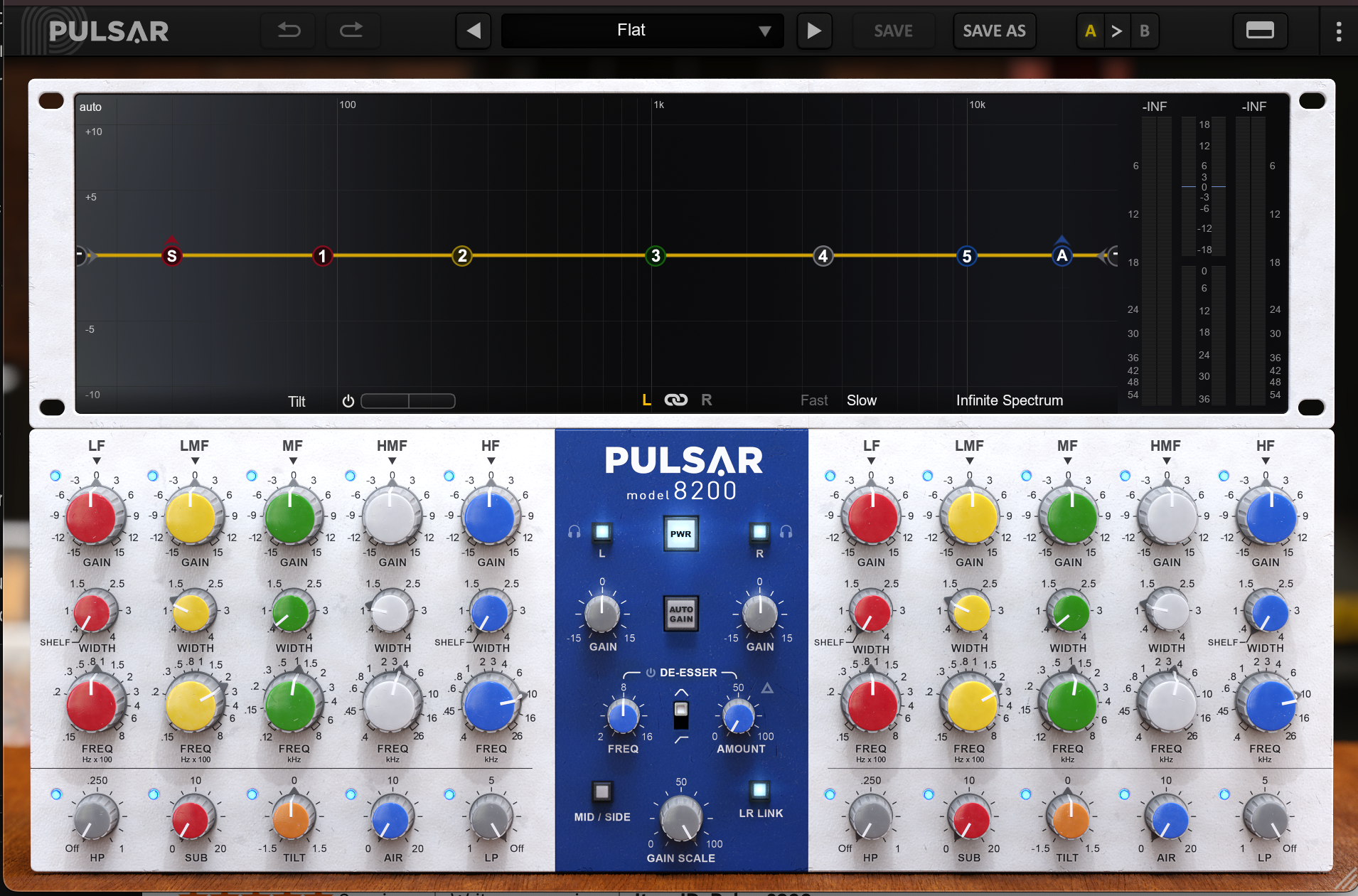Flip the de-esser bell/shelf switch
The height and width of the screenshot is (896, 1358).
point(680,715)
